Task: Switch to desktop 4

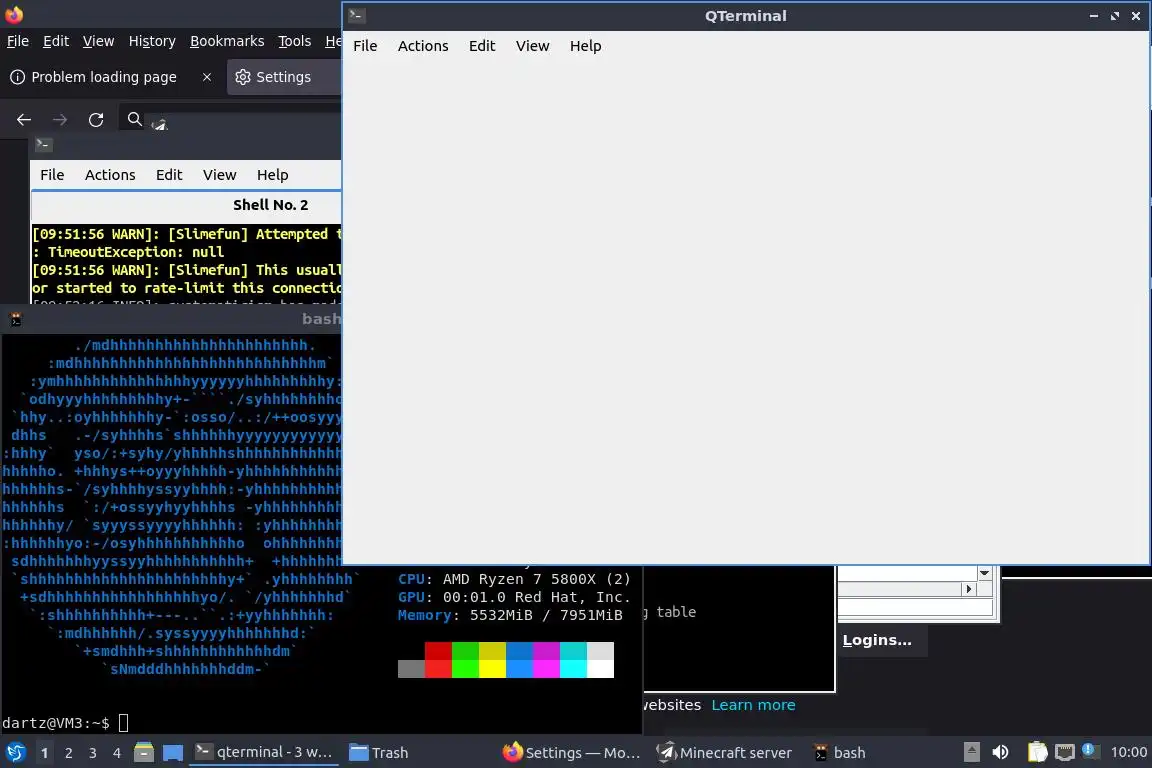Action: click(x=117, y=753)
